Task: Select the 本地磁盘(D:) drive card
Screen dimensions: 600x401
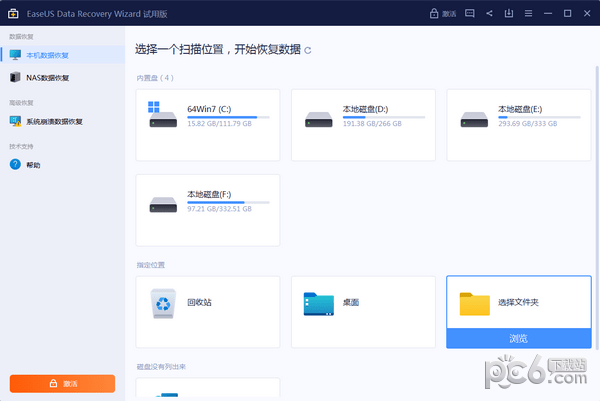Action: click(x=363, y=125)
